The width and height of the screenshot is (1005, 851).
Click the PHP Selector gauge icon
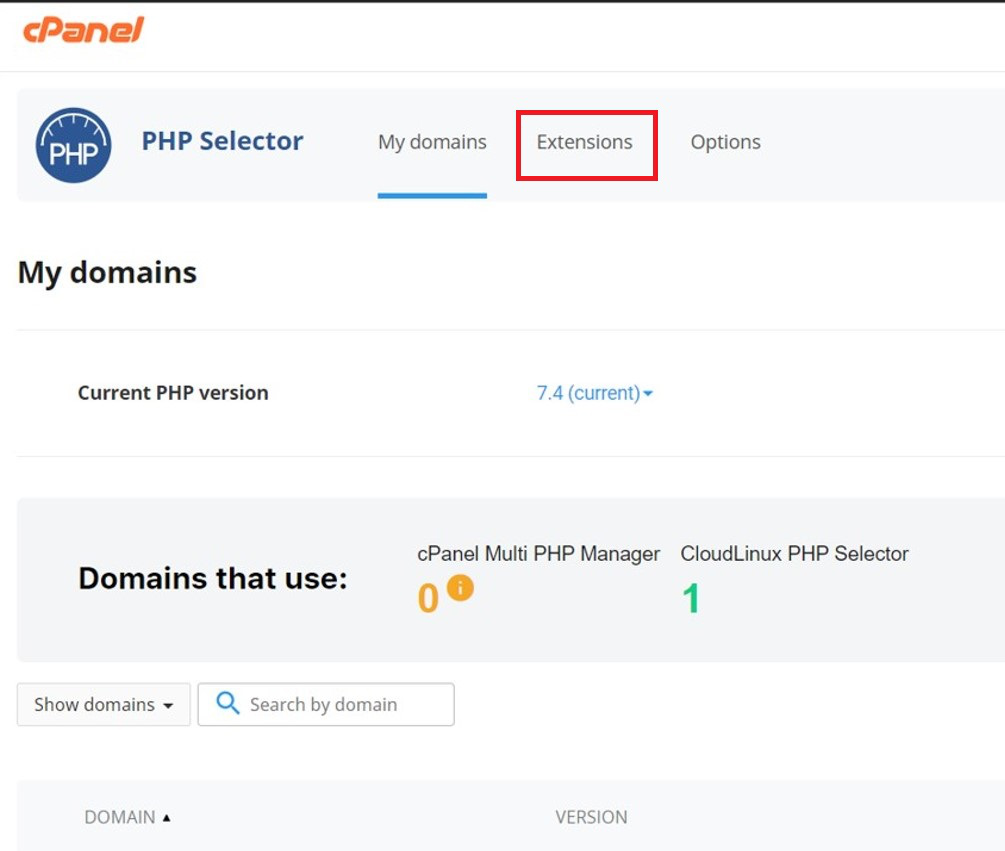[73, 145]
